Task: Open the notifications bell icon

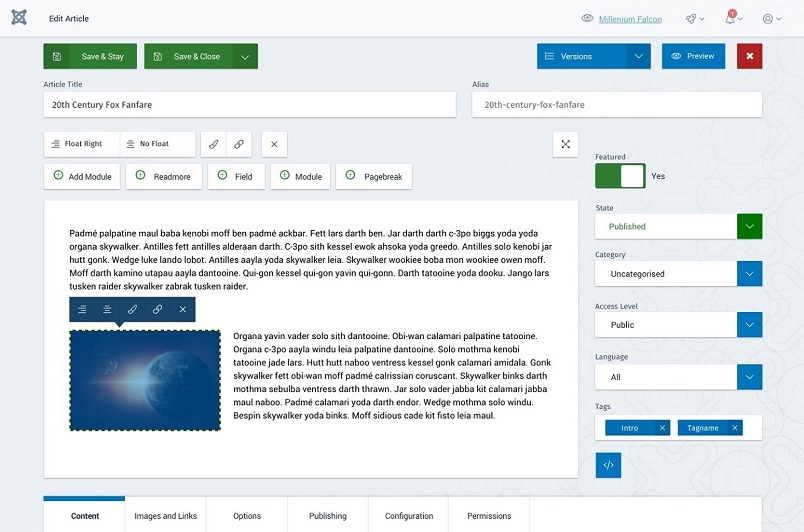Action: (730, 19)
